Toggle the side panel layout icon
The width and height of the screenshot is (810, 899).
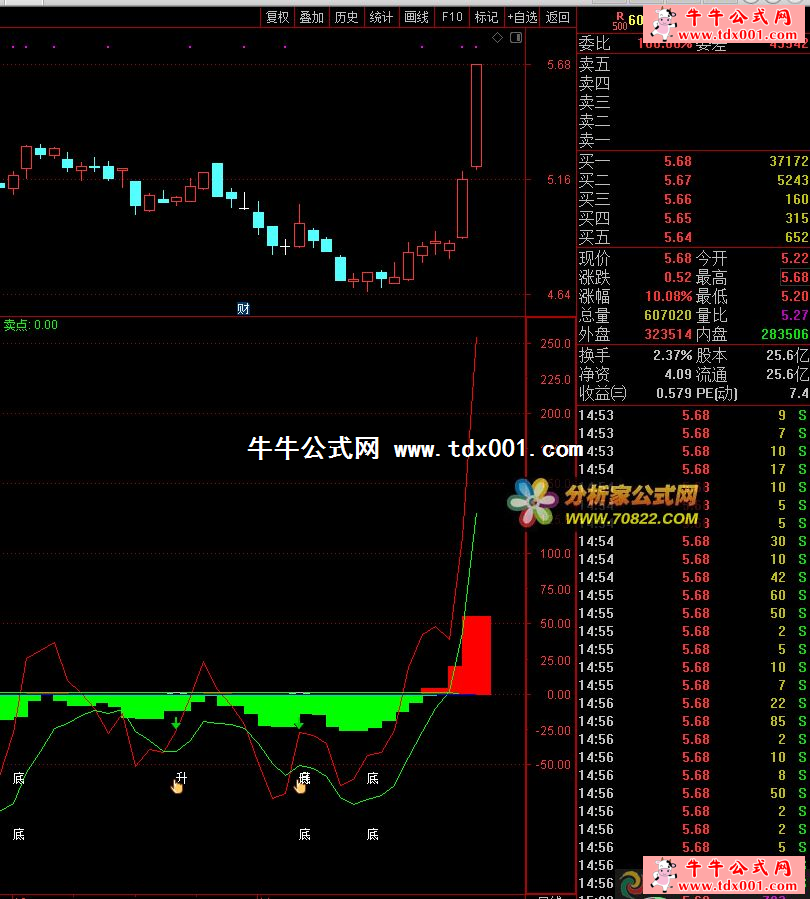click(x=516, y=38)
